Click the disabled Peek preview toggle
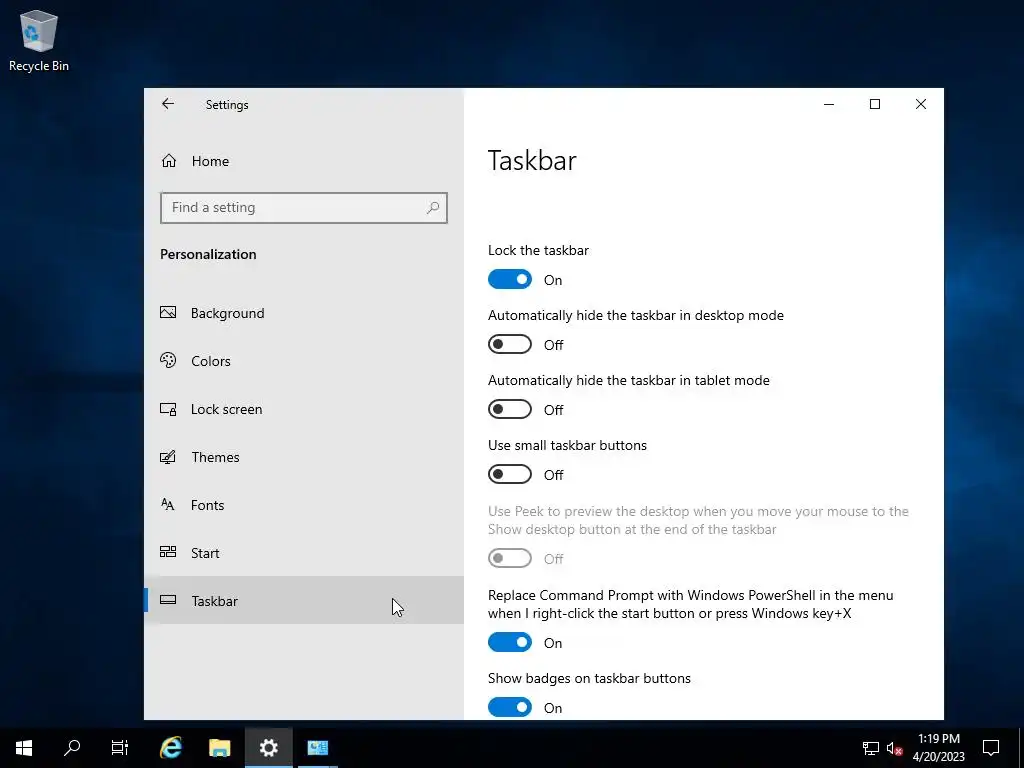This screenshot has width=1024, height=768. point(509,558)
